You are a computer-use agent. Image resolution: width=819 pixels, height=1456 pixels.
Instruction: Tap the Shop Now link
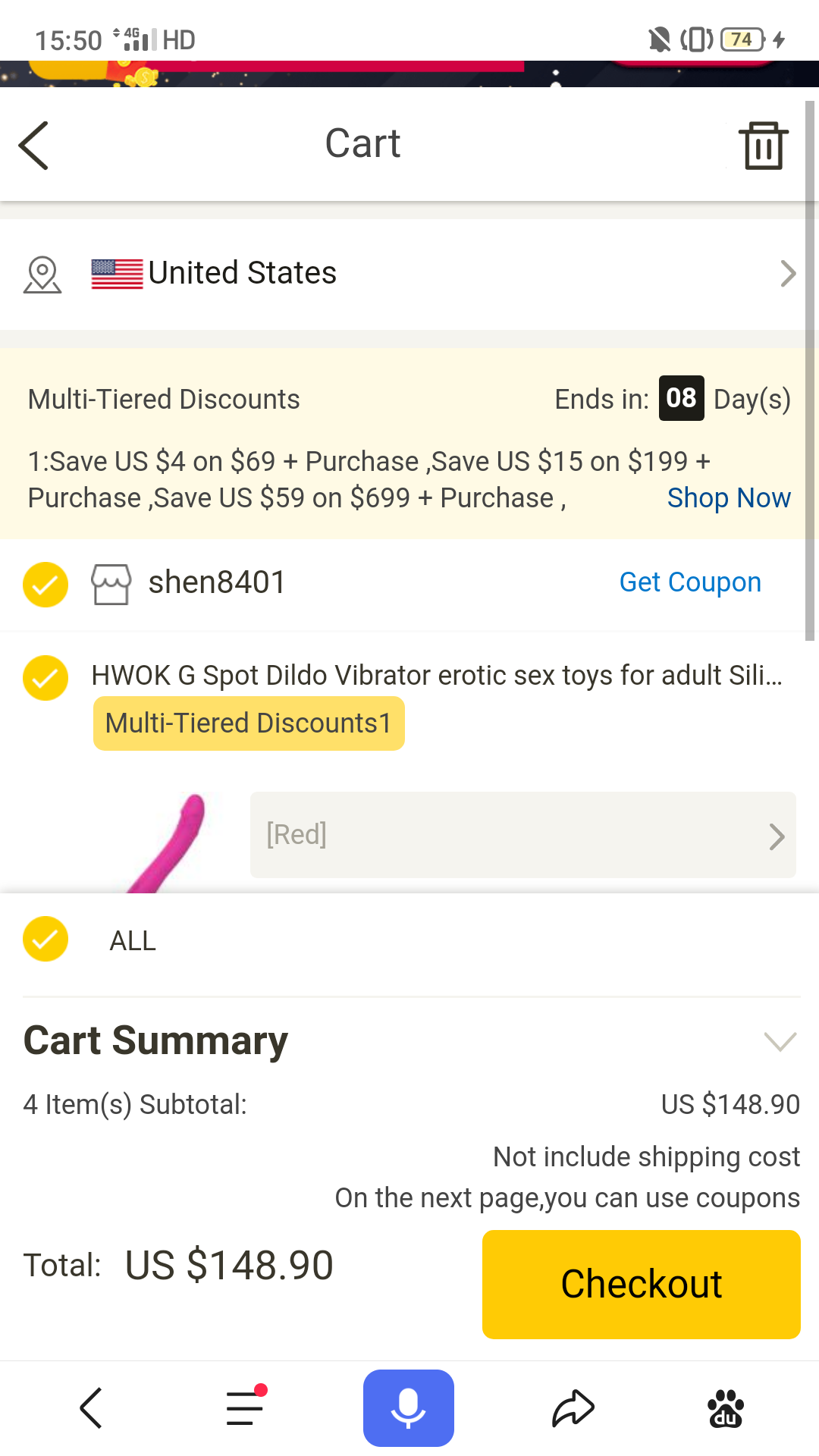click(x=729, y=498)
